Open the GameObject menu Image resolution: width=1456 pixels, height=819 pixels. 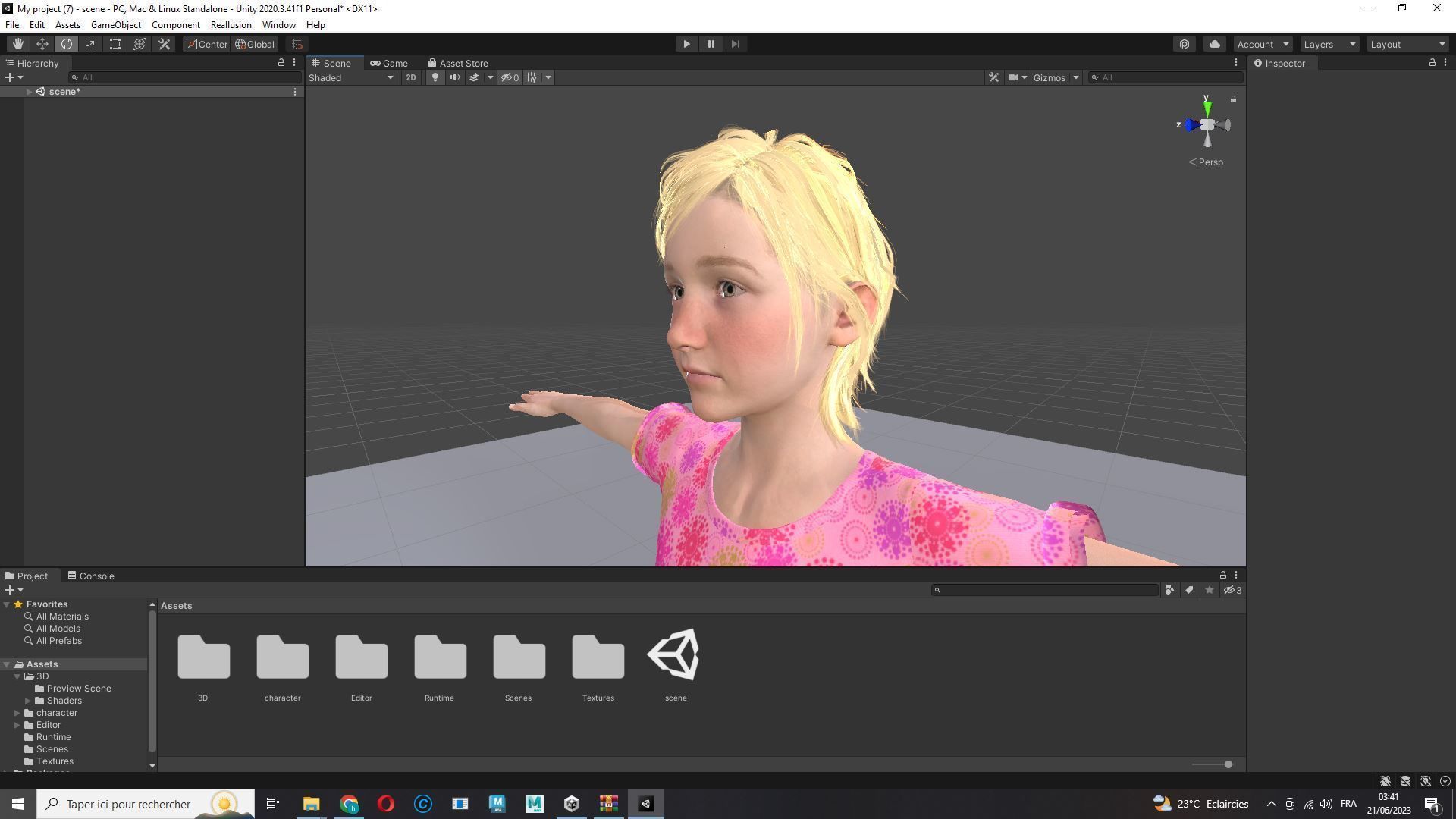(x=116, y=25)
